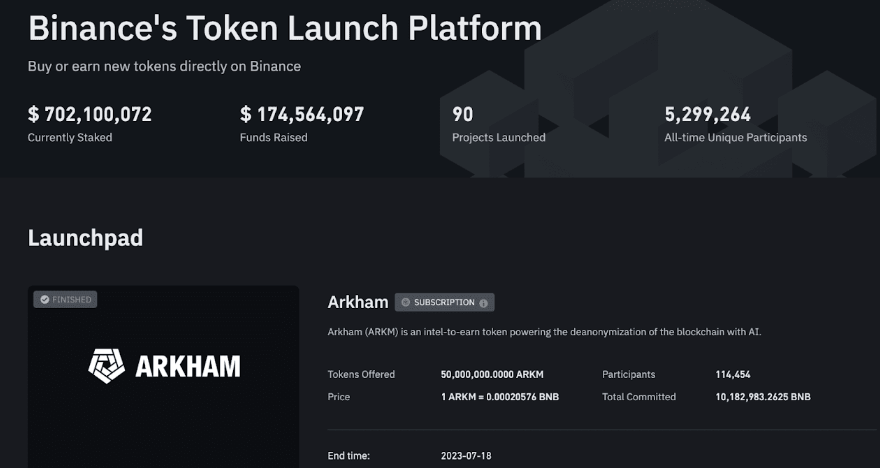
Task: Click the Projects Launched label
Action: tap(499, 137)
